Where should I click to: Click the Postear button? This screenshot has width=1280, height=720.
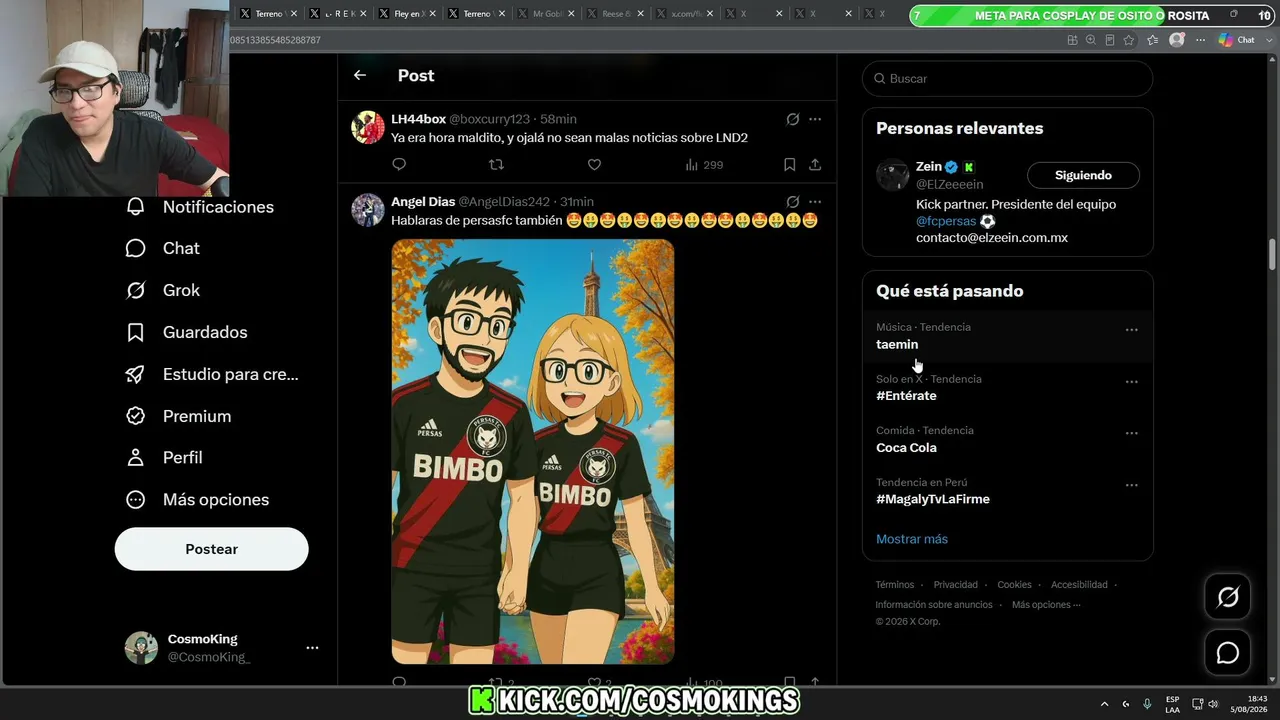pos(212,549)
